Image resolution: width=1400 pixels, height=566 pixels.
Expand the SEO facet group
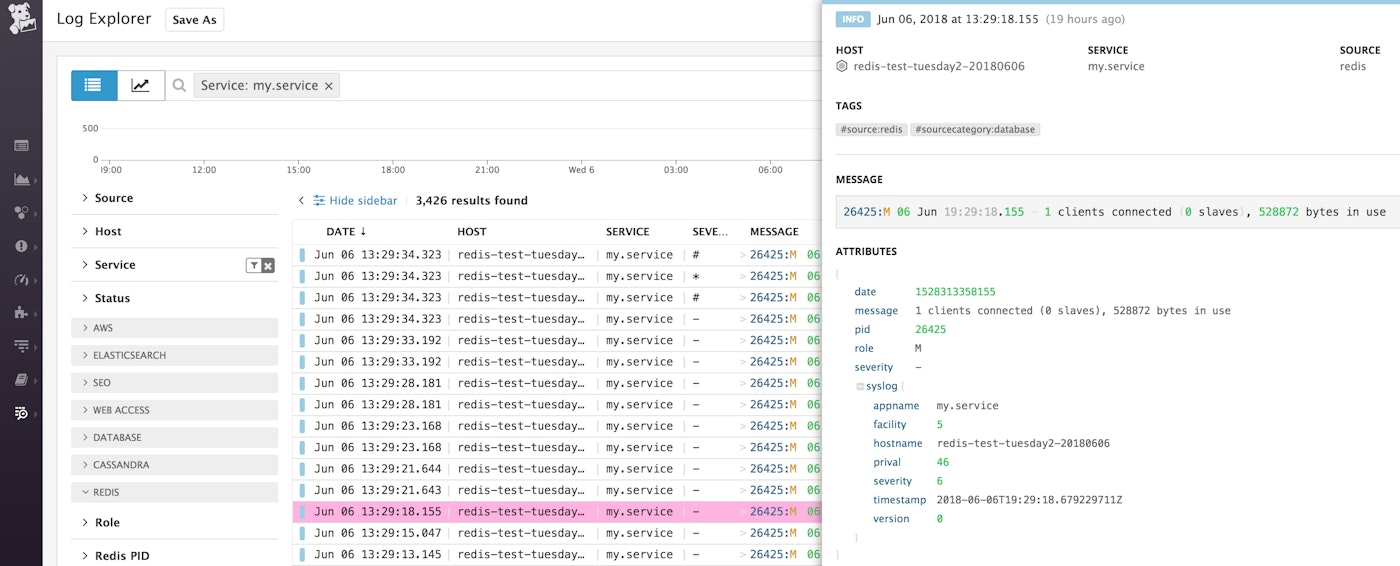[174, 383]
